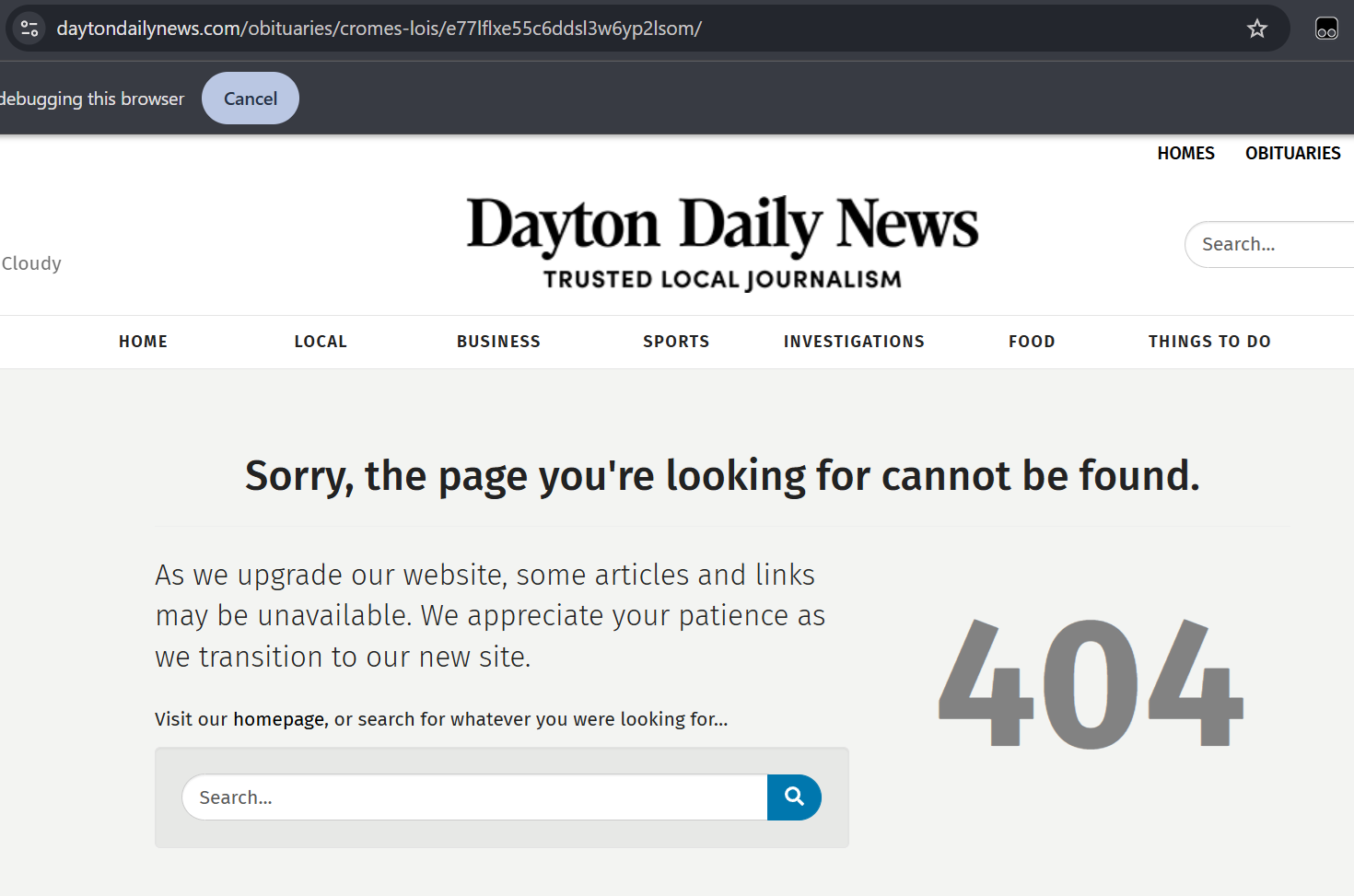Switch to the INVESTIGATIONS section
This screenshot has width=1354, height=896.
[854, 341]
